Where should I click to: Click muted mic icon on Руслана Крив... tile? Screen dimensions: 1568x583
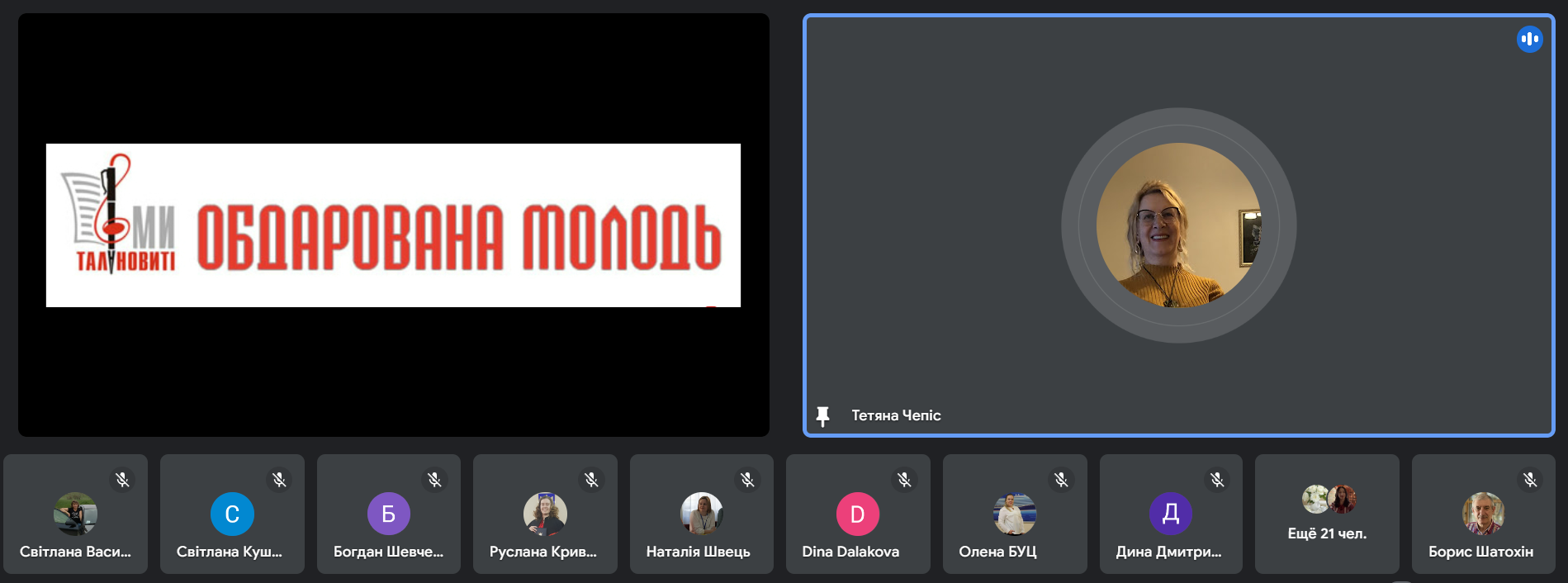click(591, 480)
